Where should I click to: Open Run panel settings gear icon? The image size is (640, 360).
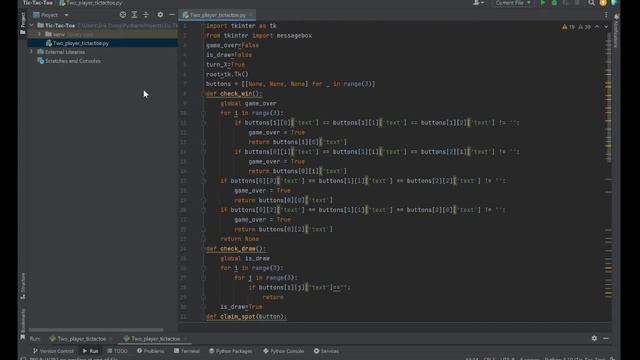point(594,338)
